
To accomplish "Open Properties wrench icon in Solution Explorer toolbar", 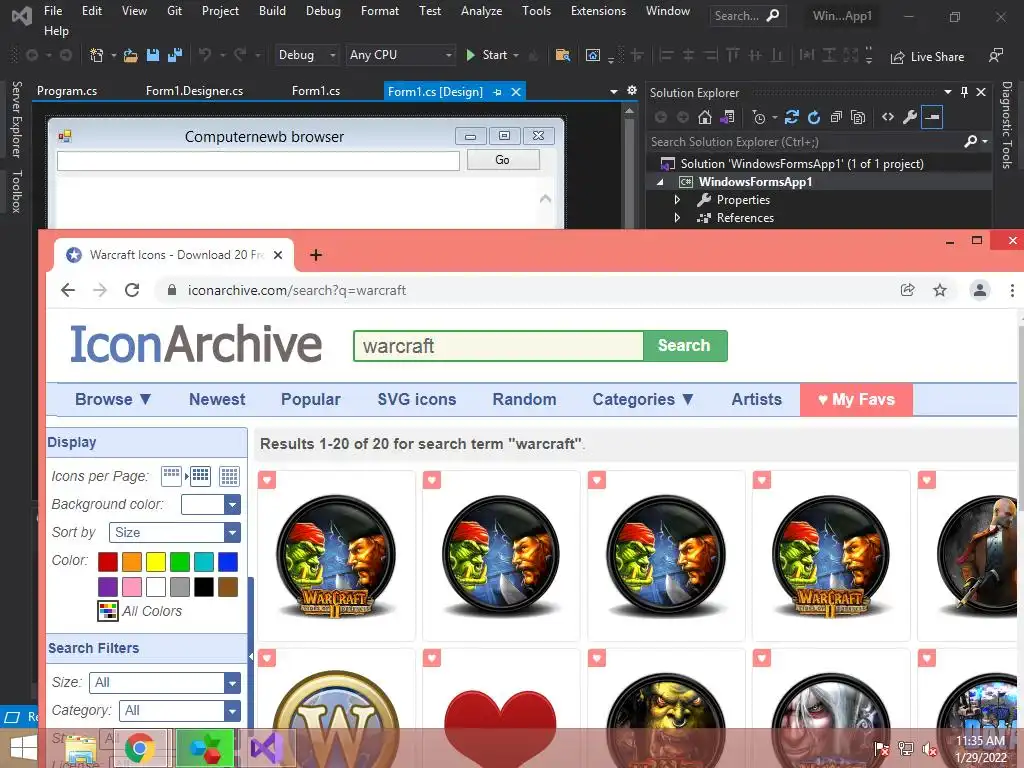I will (910, 118).
